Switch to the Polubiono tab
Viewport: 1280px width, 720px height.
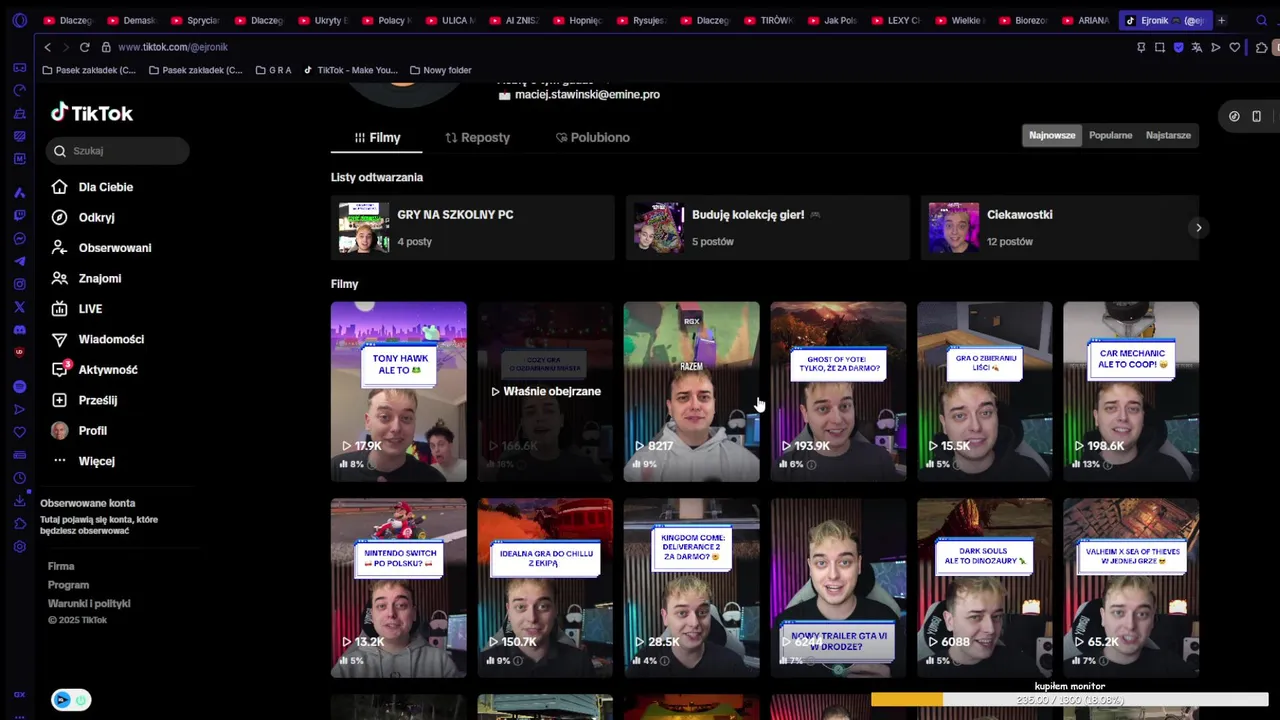592,137
